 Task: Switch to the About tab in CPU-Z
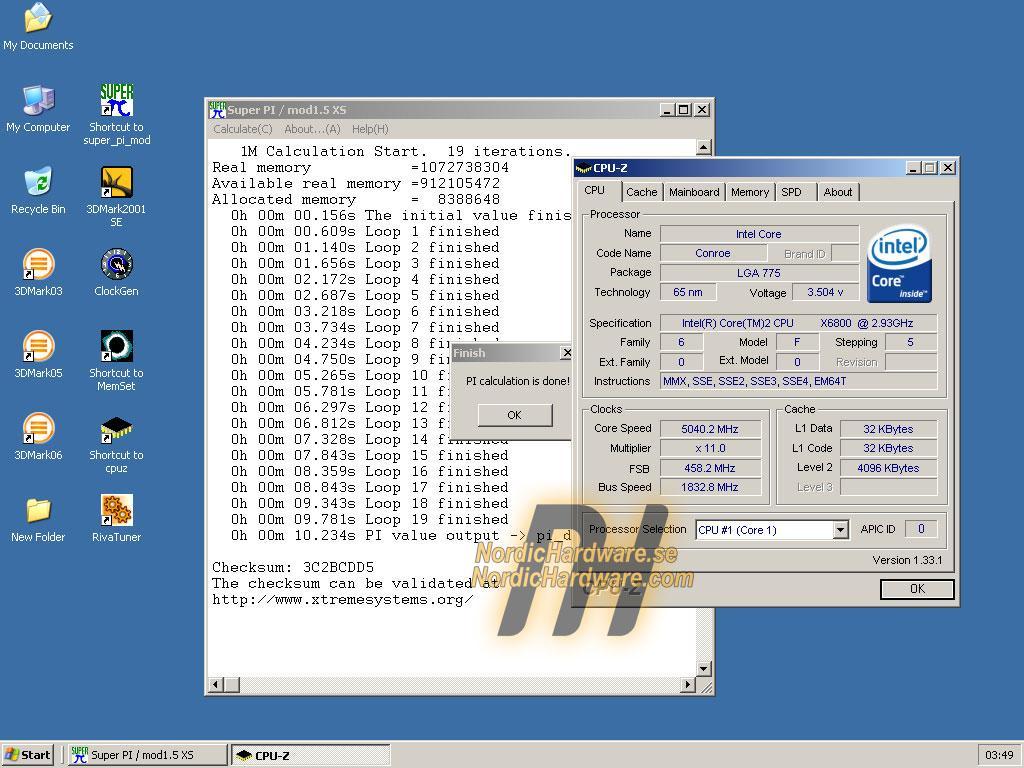[838, 192]
